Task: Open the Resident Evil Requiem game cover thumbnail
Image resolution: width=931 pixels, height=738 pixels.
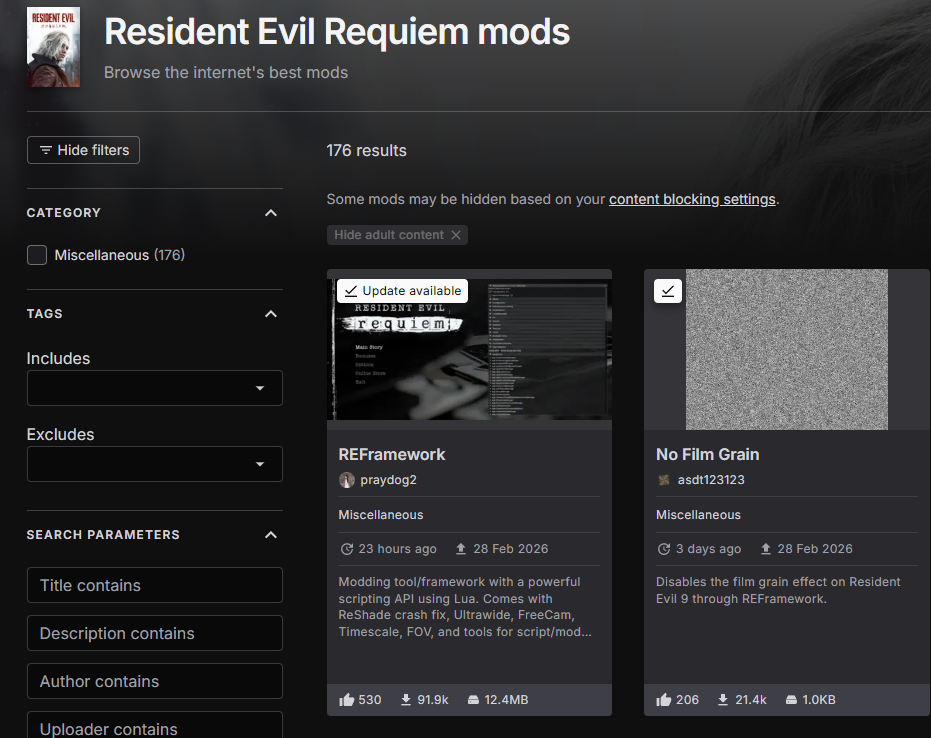Action: 53,47
